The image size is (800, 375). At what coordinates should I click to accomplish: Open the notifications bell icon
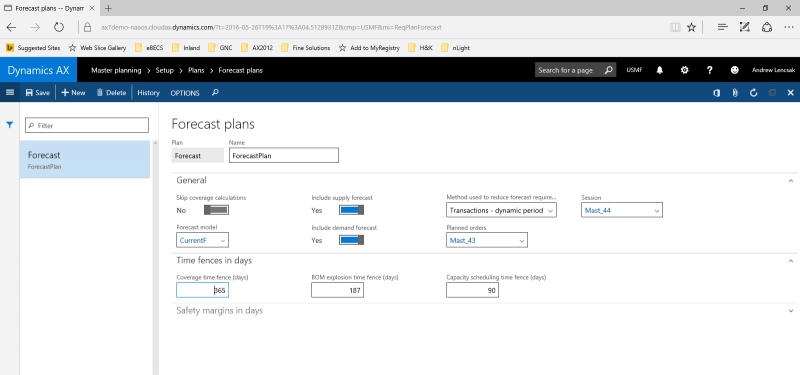tap(659, 70)
